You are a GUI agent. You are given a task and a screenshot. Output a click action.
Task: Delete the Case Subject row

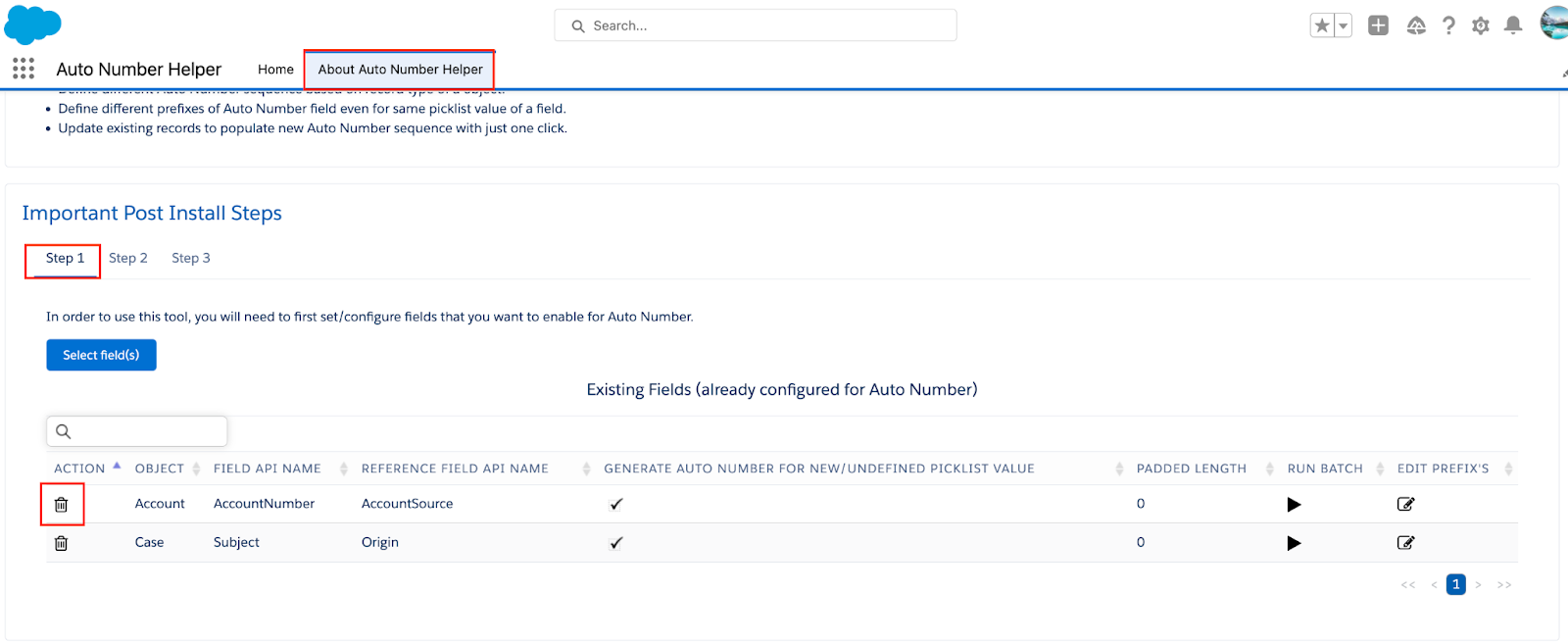click(62, 543)
